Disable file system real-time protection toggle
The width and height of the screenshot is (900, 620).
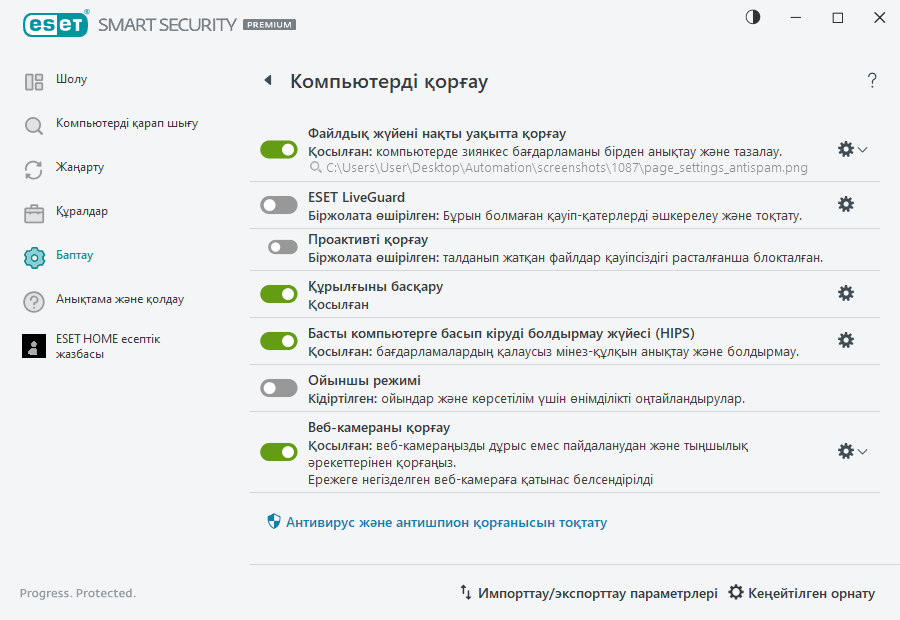(279, 149)
